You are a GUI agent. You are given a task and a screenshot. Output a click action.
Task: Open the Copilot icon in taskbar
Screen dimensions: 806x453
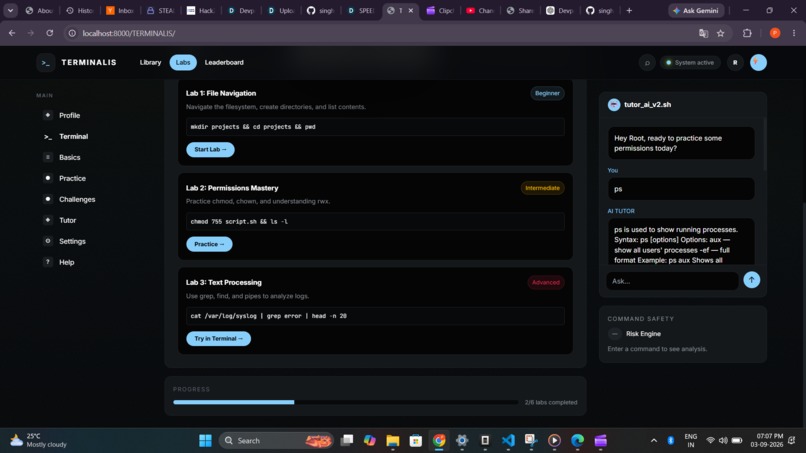tap(370, 441)
